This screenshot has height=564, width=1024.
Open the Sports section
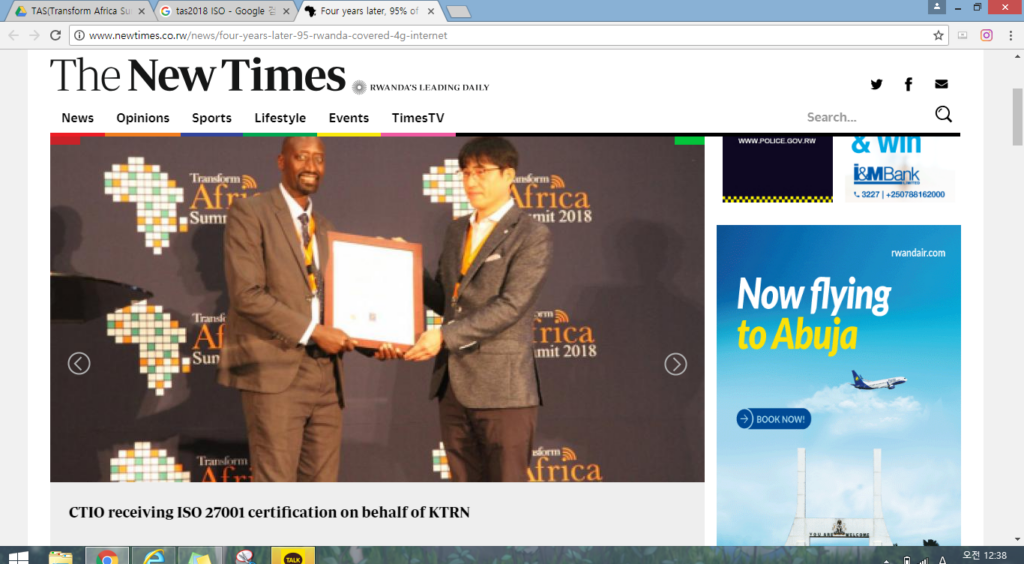tap(212, 118)
